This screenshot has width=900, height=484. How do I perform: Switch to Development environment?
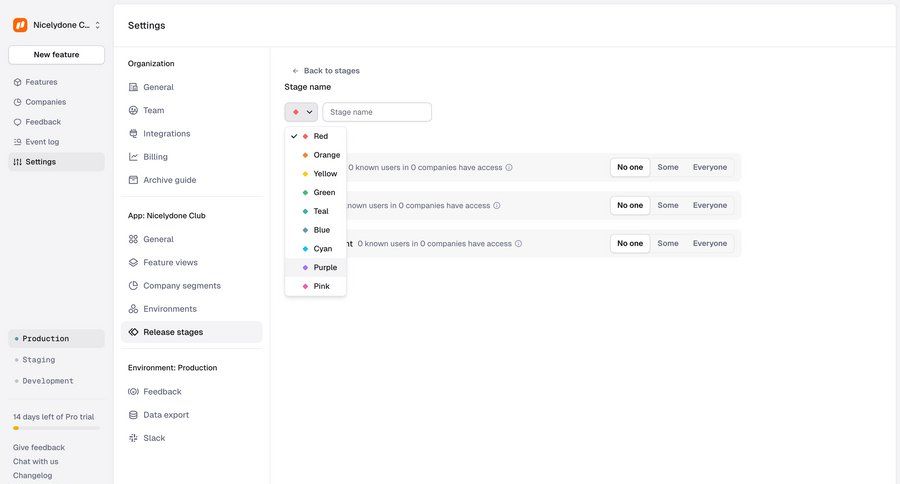[x=56, y=381]
